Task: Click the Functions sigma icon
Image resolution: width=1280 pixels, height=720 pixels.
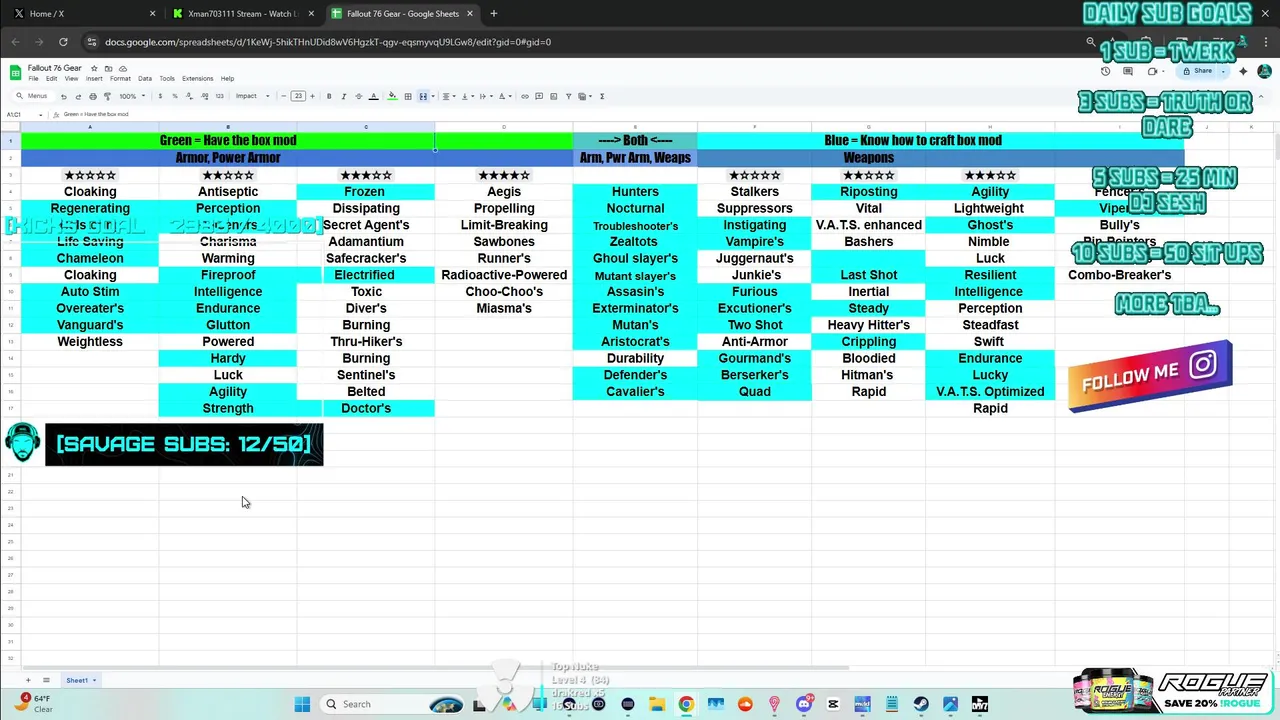Action: click(602, 96)
